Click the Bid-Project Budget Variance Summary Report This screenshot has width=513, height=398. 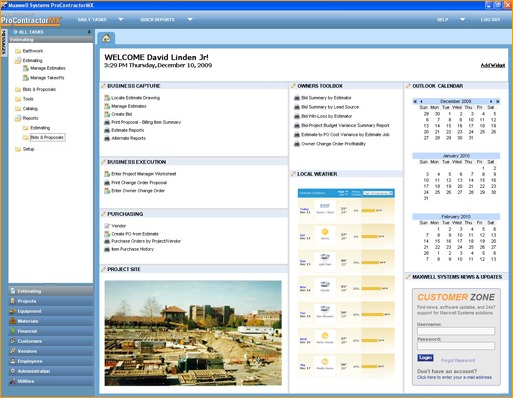[x=345, y=126]
